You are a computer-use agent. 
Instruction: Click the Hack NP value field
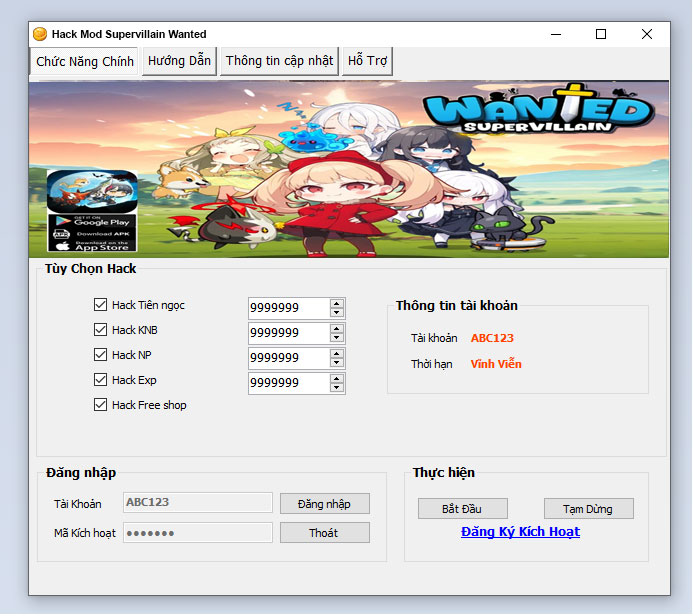click(289, 358)
